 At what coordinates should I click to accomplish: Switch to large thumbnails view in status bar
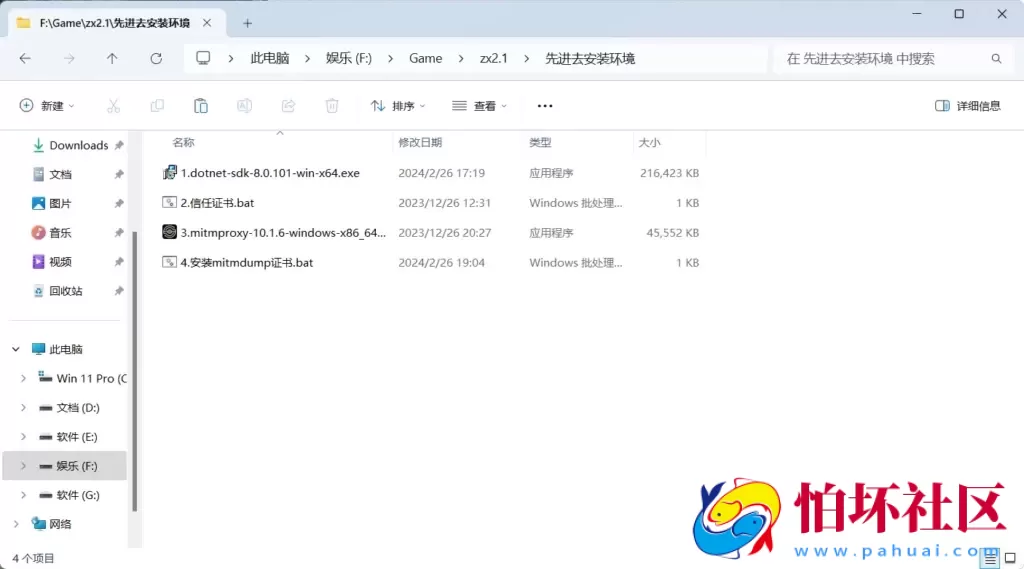click(x=1010, y=558)
